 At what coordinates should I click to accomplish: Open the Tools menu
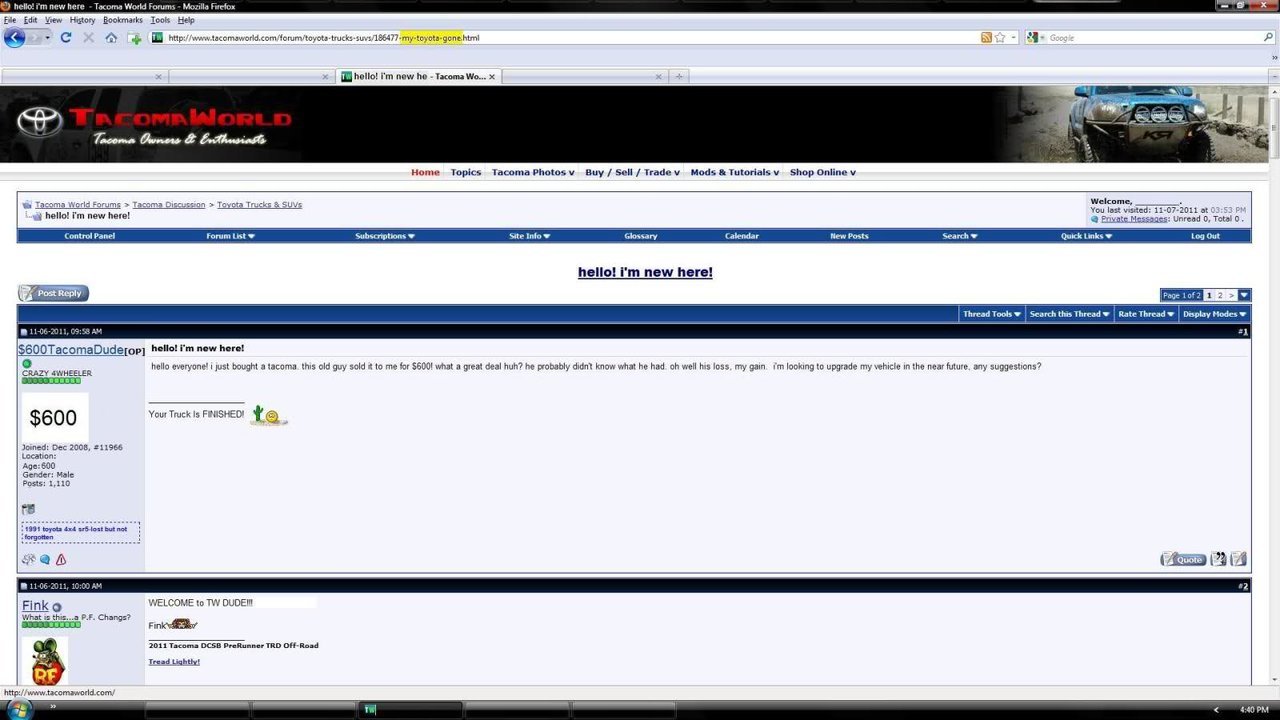tap(160, 20)
